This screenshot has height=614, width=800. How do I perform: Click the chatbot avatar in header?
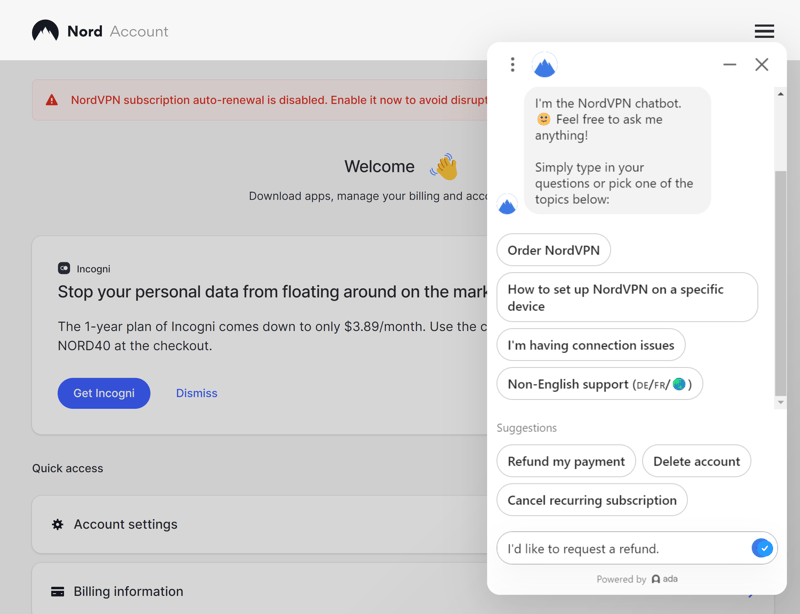[544, 65]
